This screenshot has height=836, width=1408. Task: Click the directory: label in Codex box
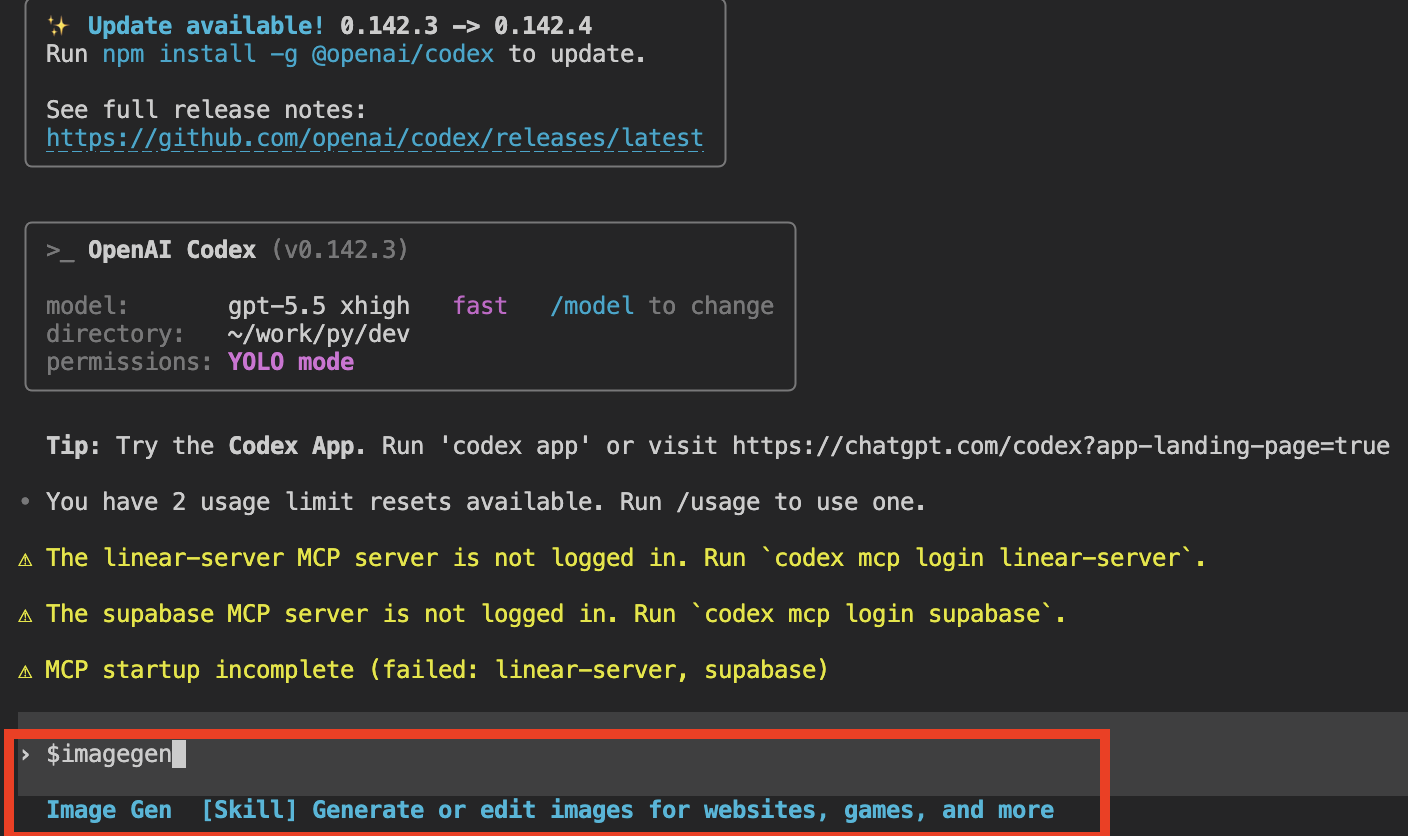pos(116,334)
